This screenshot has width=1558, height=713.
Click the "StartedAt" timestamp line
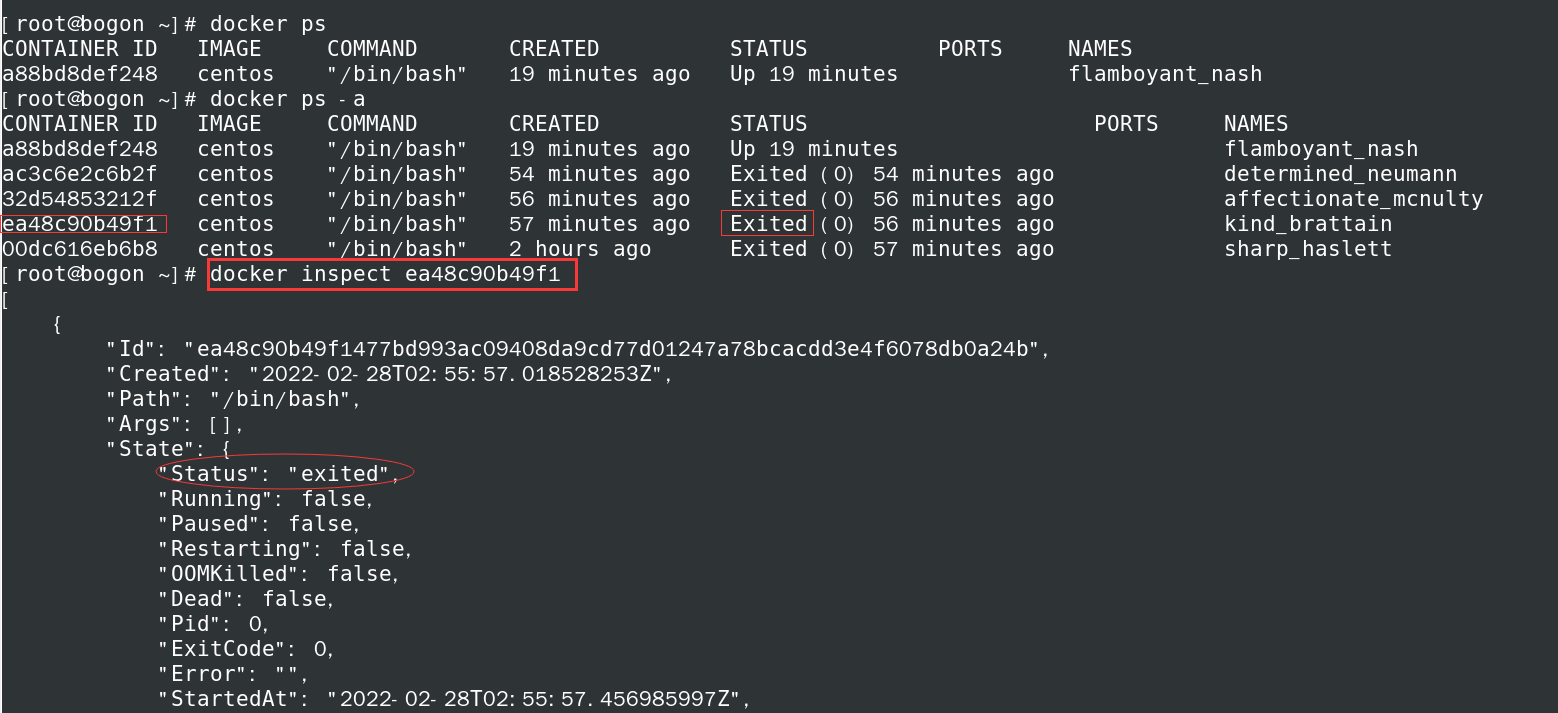(453, 699)
